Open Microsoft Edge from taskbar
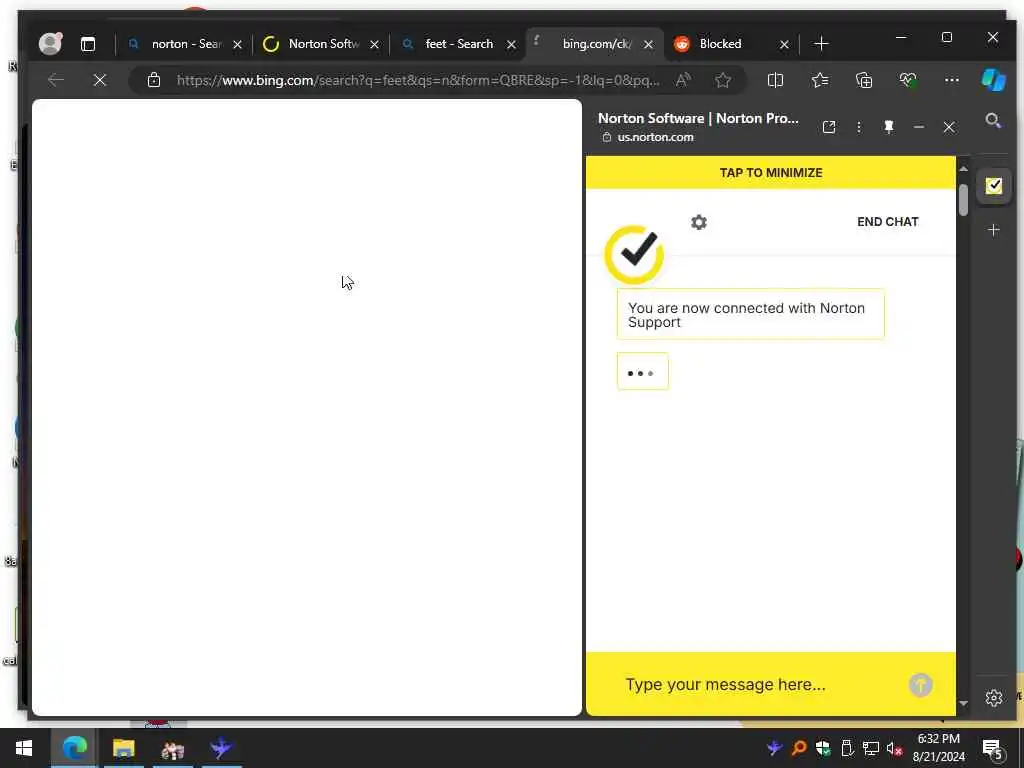 point(74,748)
